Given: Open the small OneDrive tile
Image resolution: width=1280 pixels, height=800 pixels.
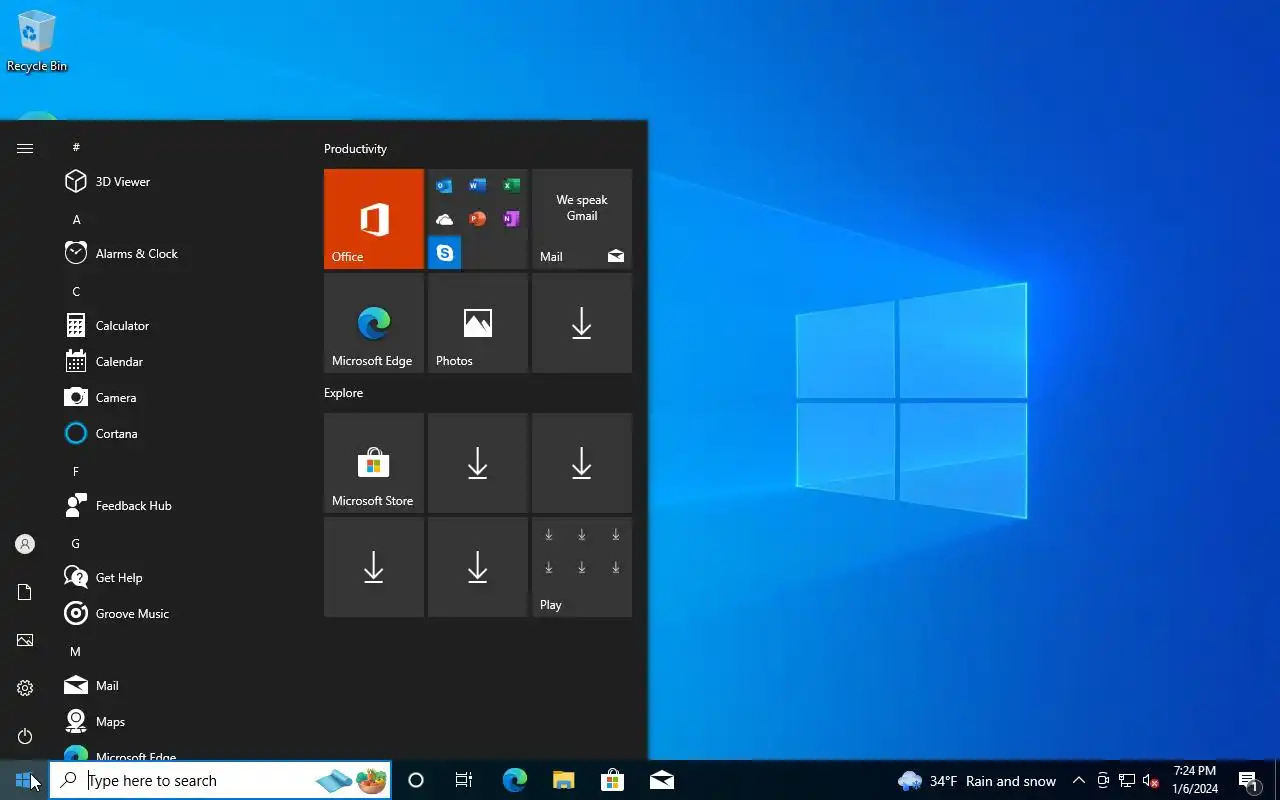Looking at the screenshot, I should point(444,219).
